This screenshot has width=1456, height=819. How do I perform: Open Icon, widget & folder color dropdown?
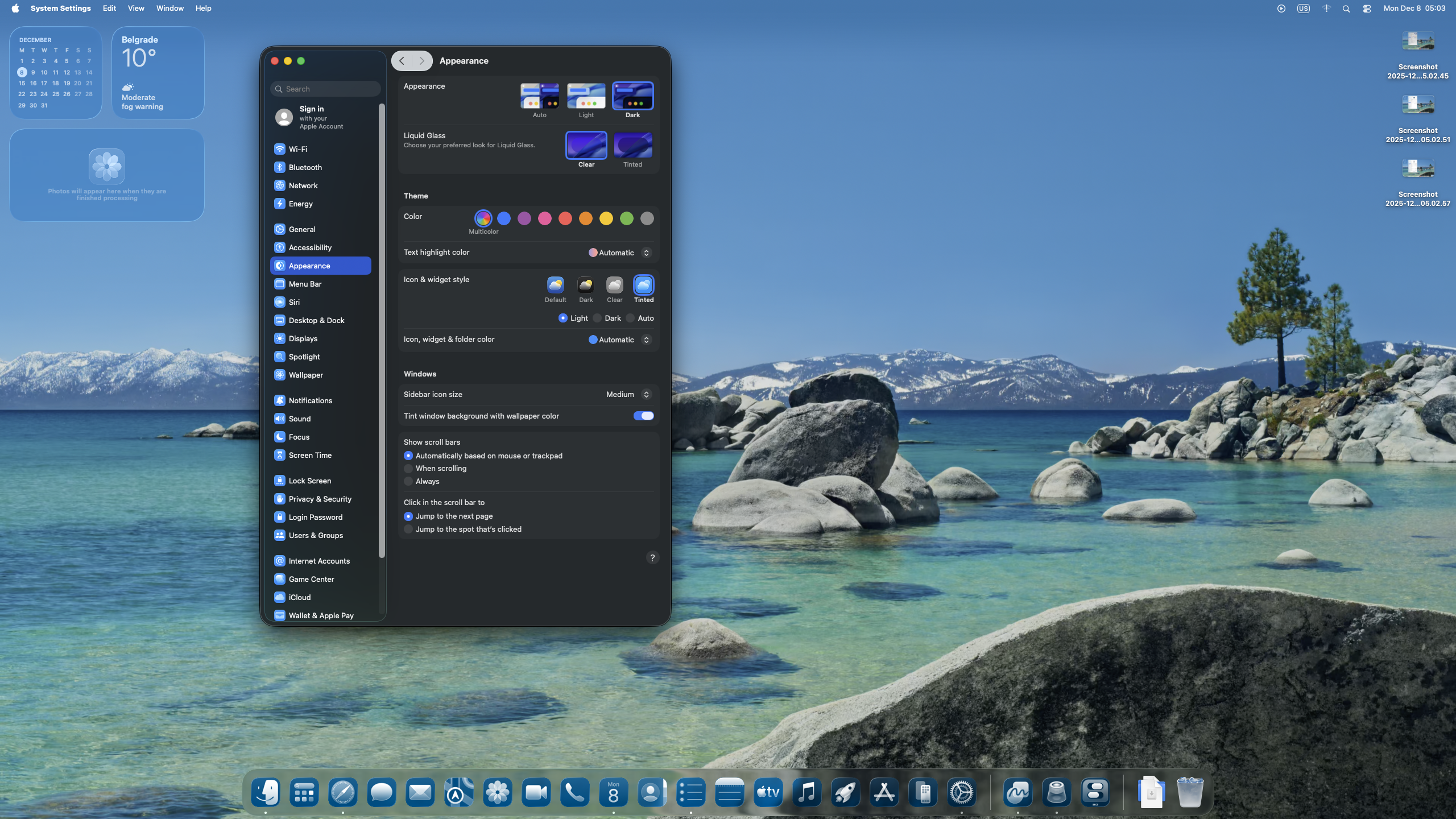[619, 340]
